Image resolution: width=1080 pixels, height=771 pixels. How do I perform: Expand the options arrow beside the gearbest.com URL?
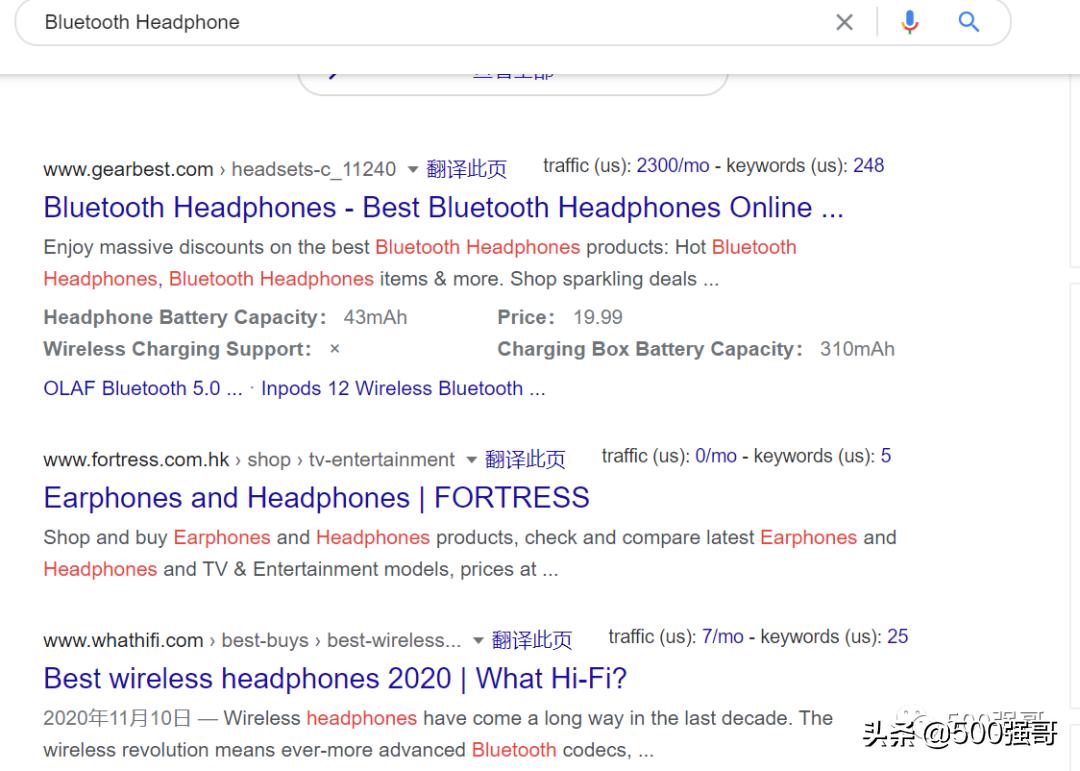(x=412, y=170)
